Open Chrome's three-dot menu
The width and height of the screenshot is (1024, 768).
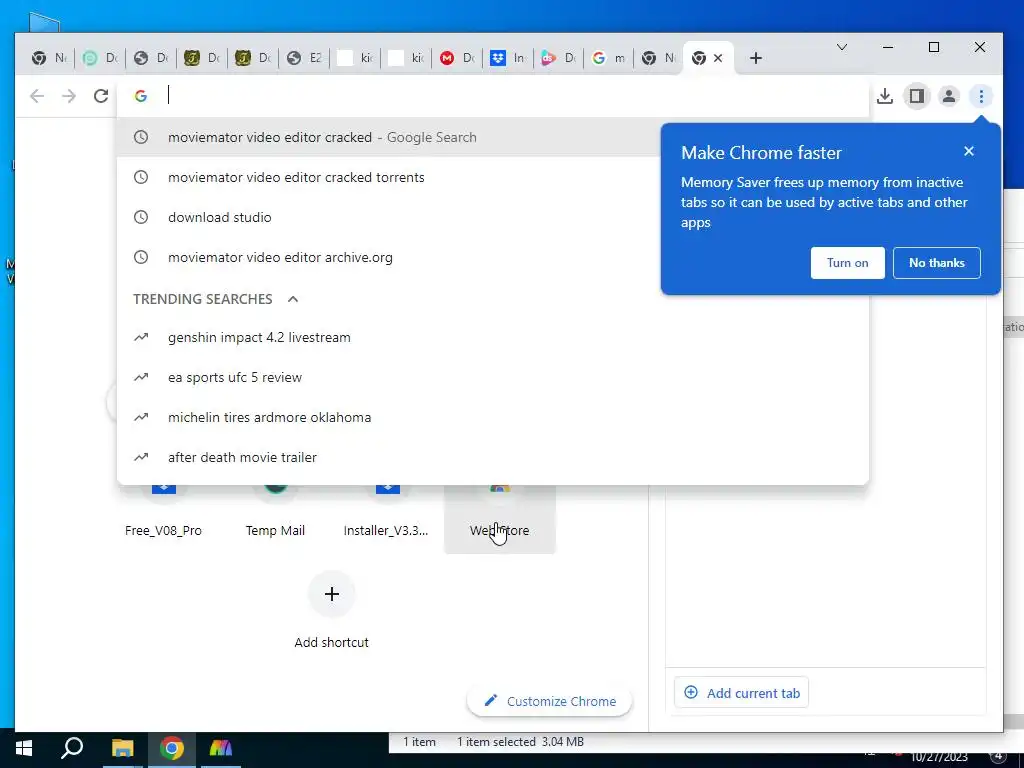(x=981, y=96)
